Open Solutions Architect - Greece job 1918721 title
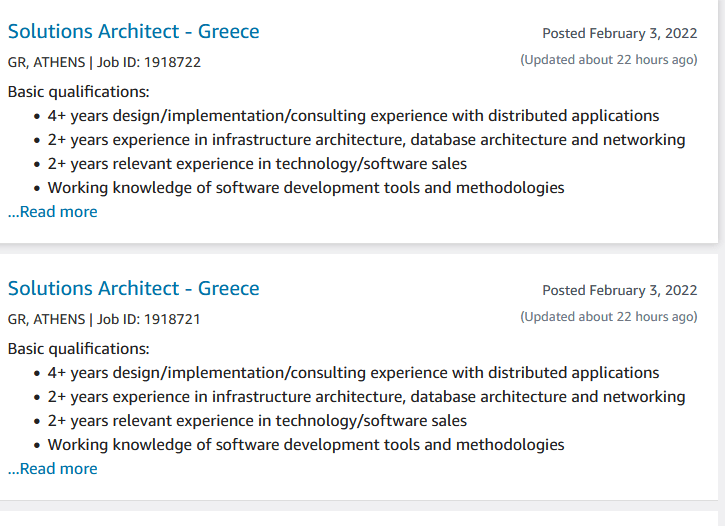Screen dimensions: 725x526 [x=134, y=288]
